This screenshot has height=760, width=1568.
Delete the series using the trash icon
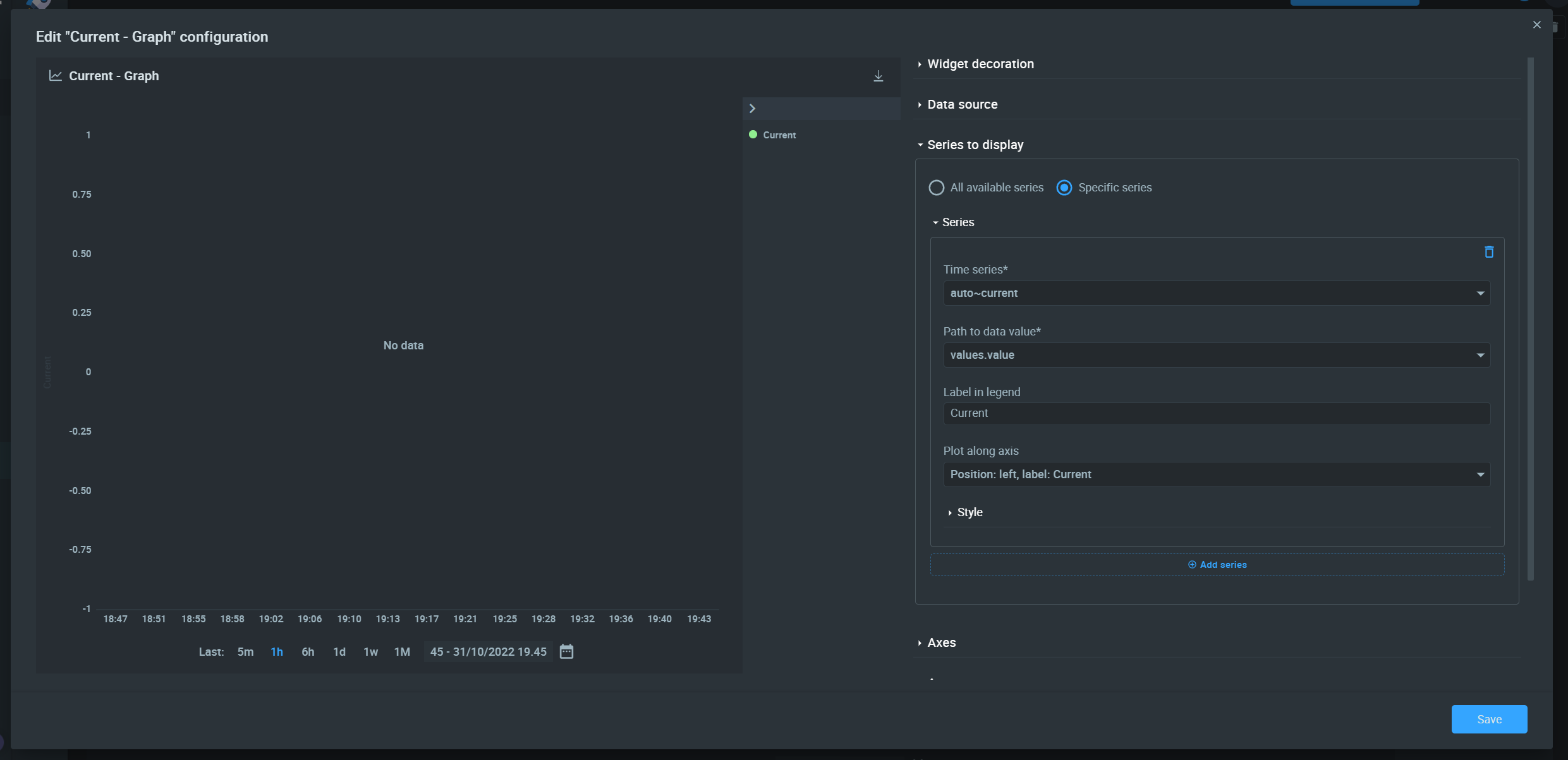1489,252
